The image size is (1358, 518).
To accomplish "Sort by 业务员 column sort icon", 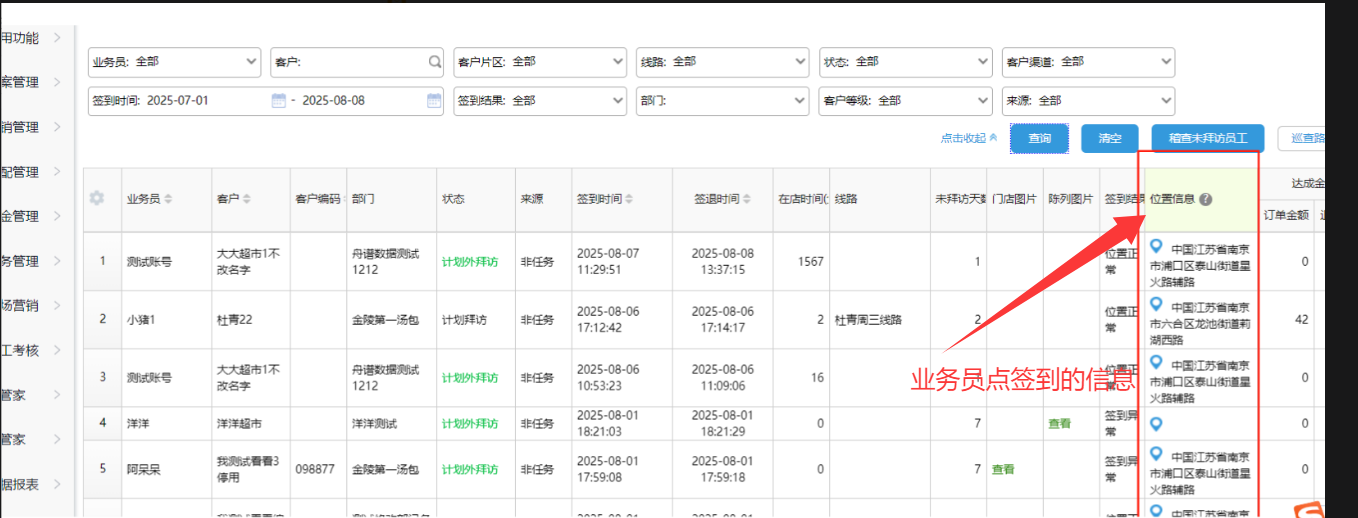I will [x=169, y=199].
